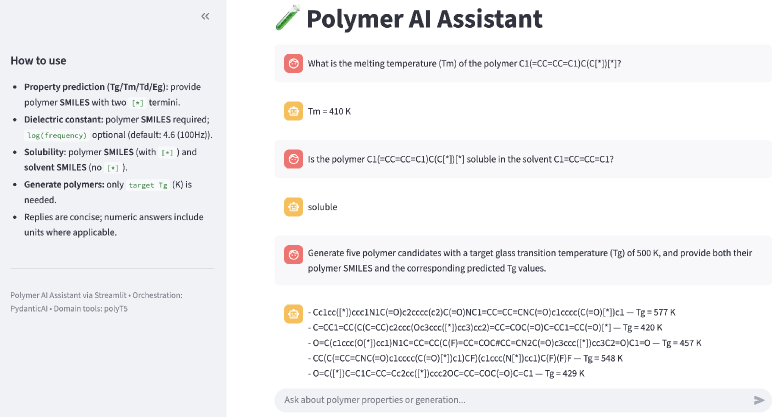Click the user avatar beside the solubility question
Image resolution: width=777 pixels, height=417 pixels.
pos(293,159)
